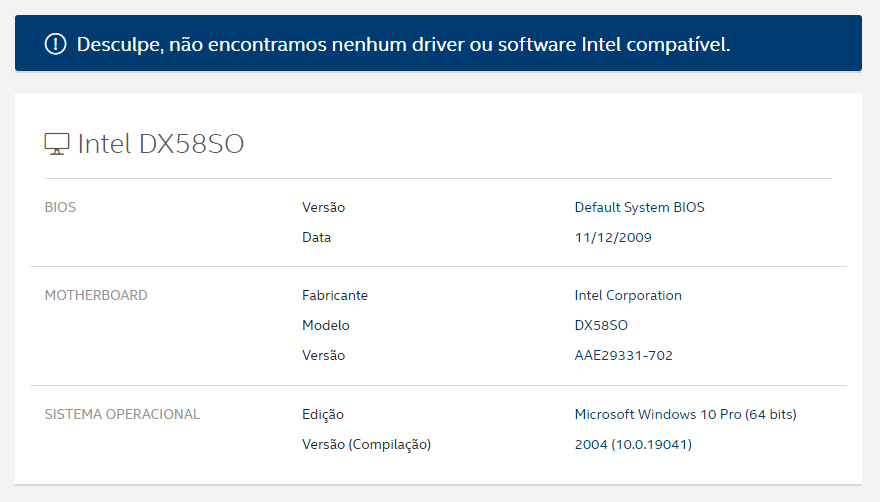The image size is (880, 502).
Task: Click the BIOS Versão label
Action: (323, 207)
